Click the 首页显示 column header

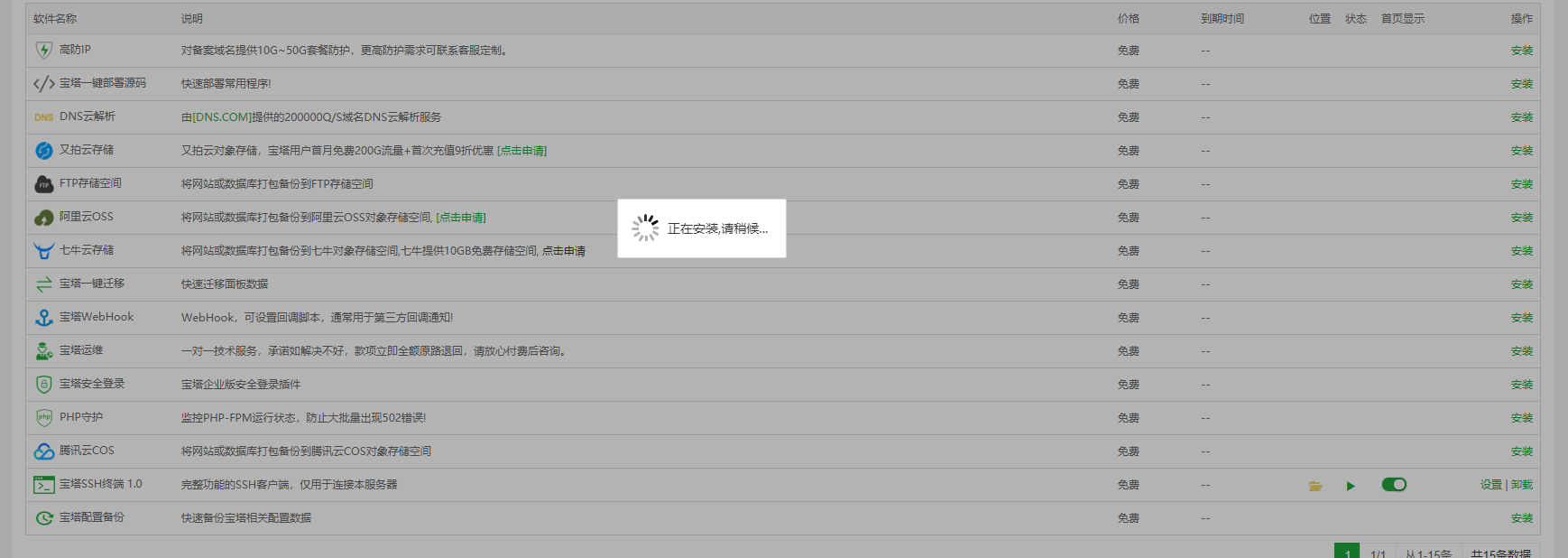[1403, 19]
